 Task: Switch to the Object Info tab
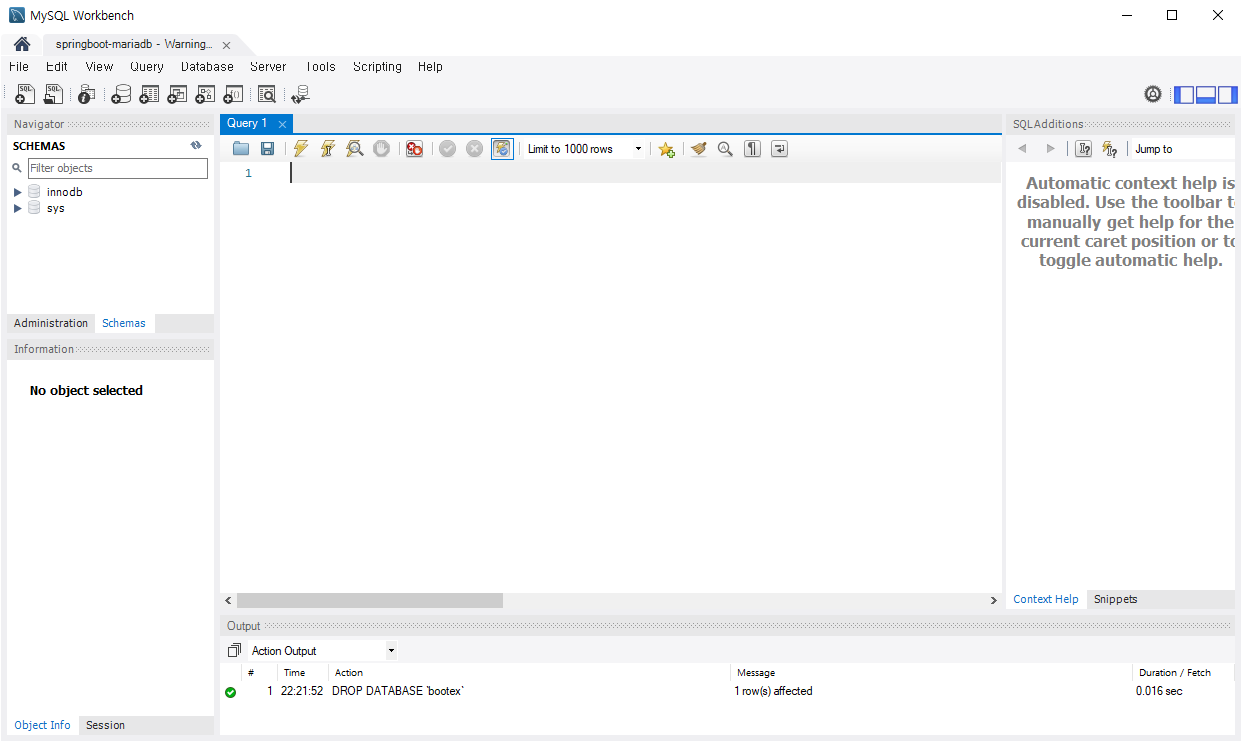tap(43, 725)
